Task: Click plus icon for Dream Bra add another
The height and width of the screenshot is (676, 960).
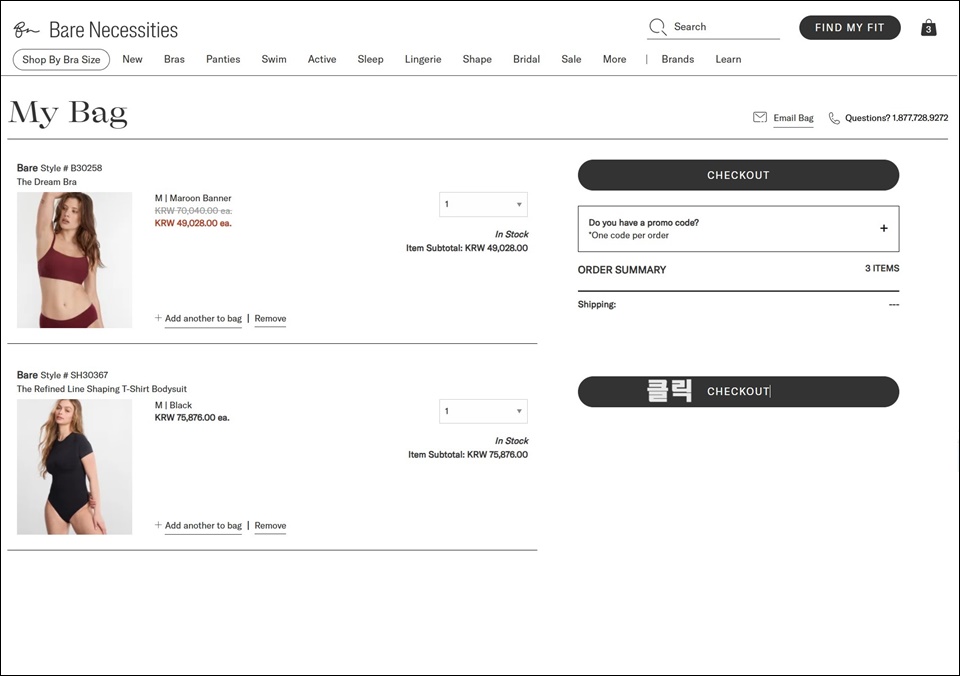Action: (158, 318)
